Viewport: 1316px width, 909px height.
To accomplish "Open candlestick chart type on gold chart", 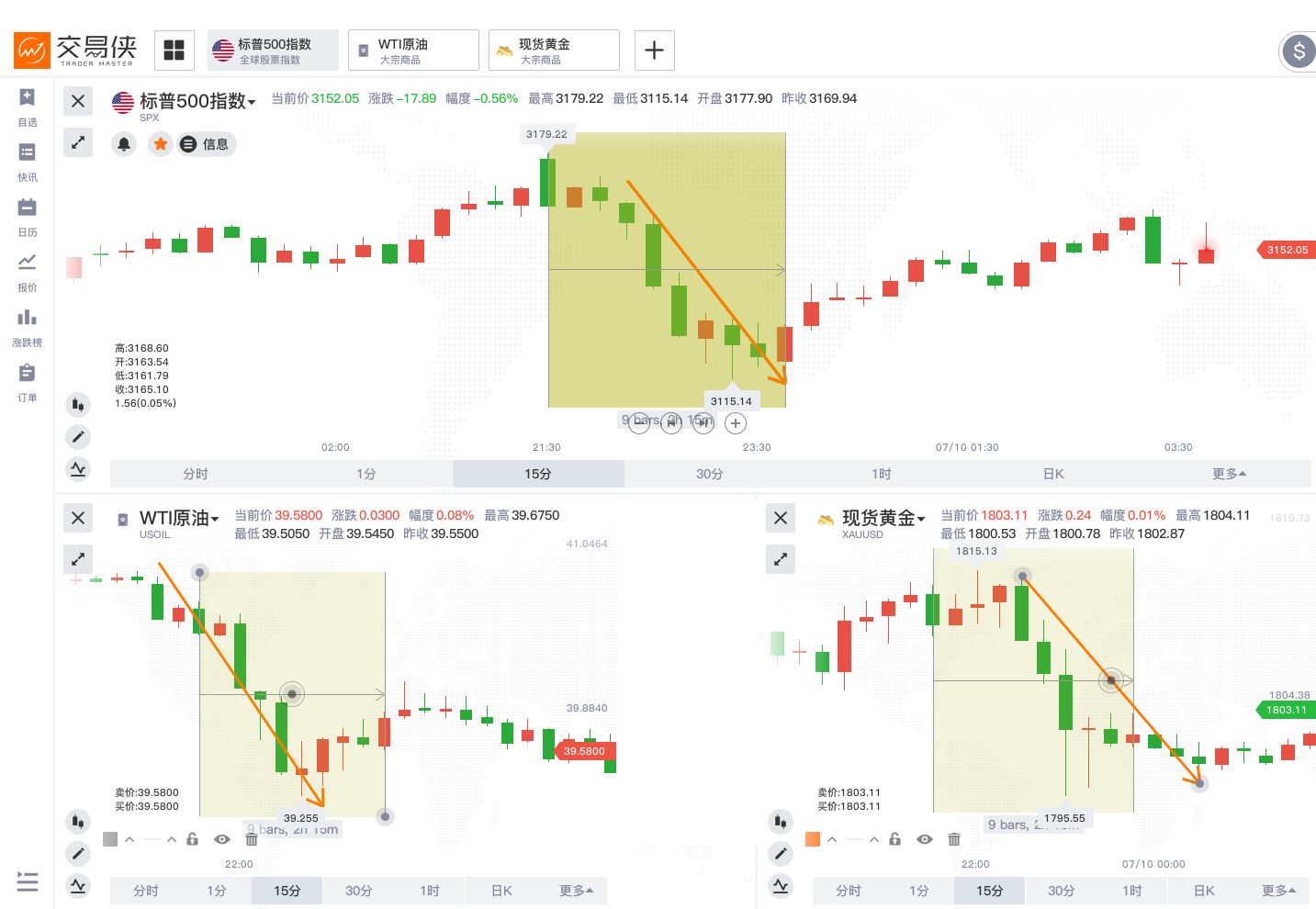I will [781, 821].
